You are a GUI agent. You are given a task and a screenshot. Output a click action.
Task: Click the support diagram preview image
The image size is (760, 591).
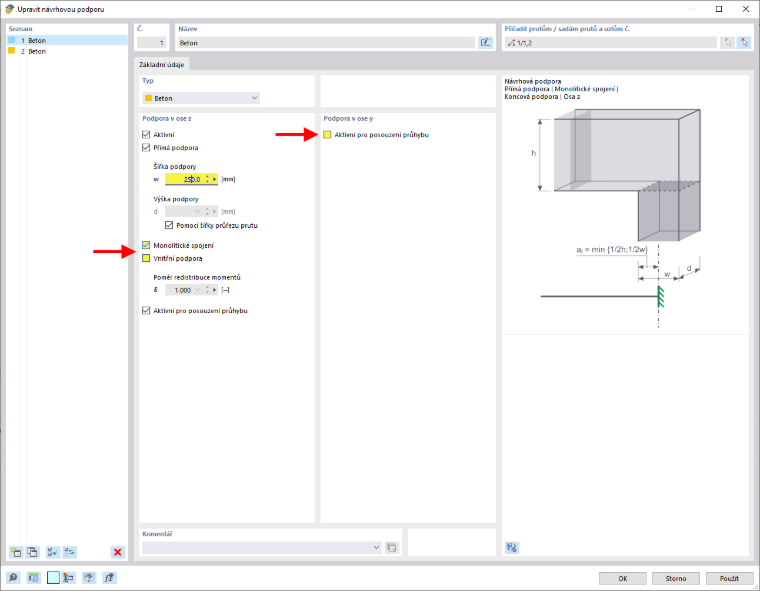coord(625,216)
